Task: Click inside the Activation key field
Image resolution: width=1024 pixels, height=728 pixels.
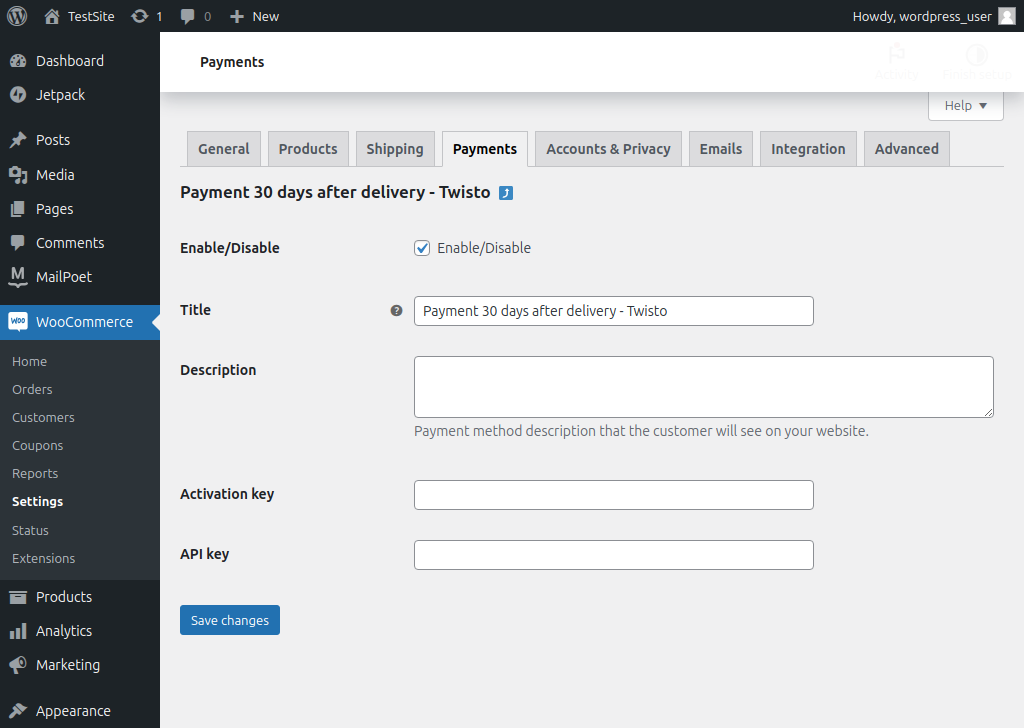Action: pos(613,494)
